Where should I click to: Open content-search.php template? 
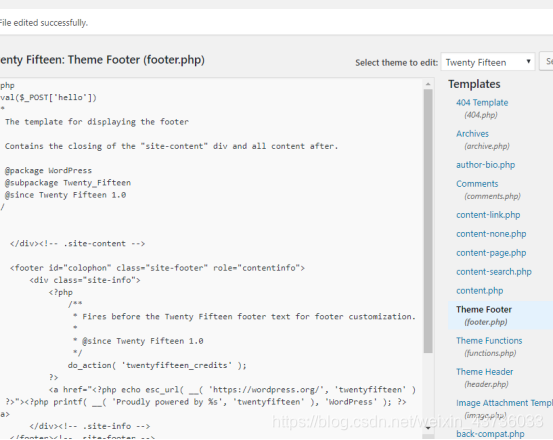tap(494, 272)
